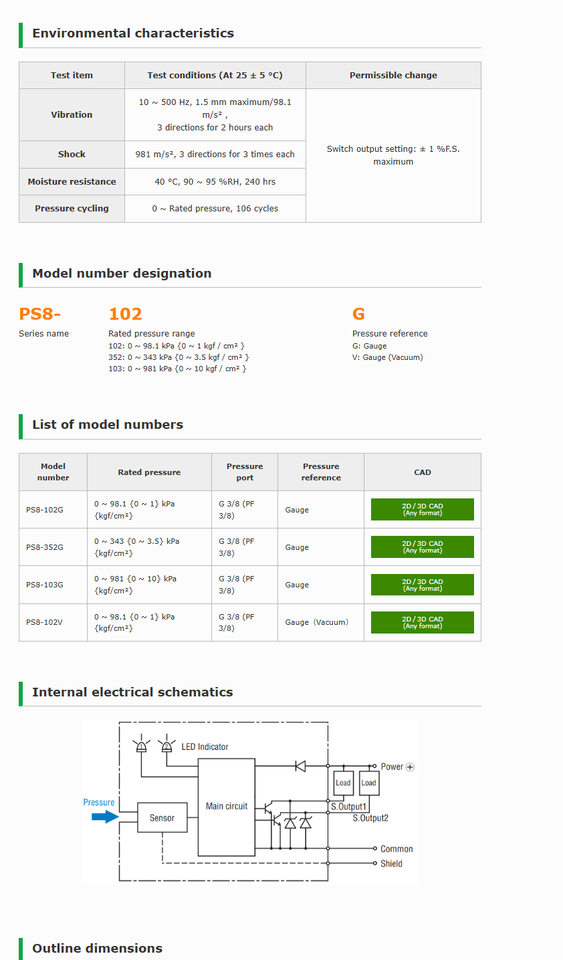Click the orange 102 rated pressure code

(125, 314)
